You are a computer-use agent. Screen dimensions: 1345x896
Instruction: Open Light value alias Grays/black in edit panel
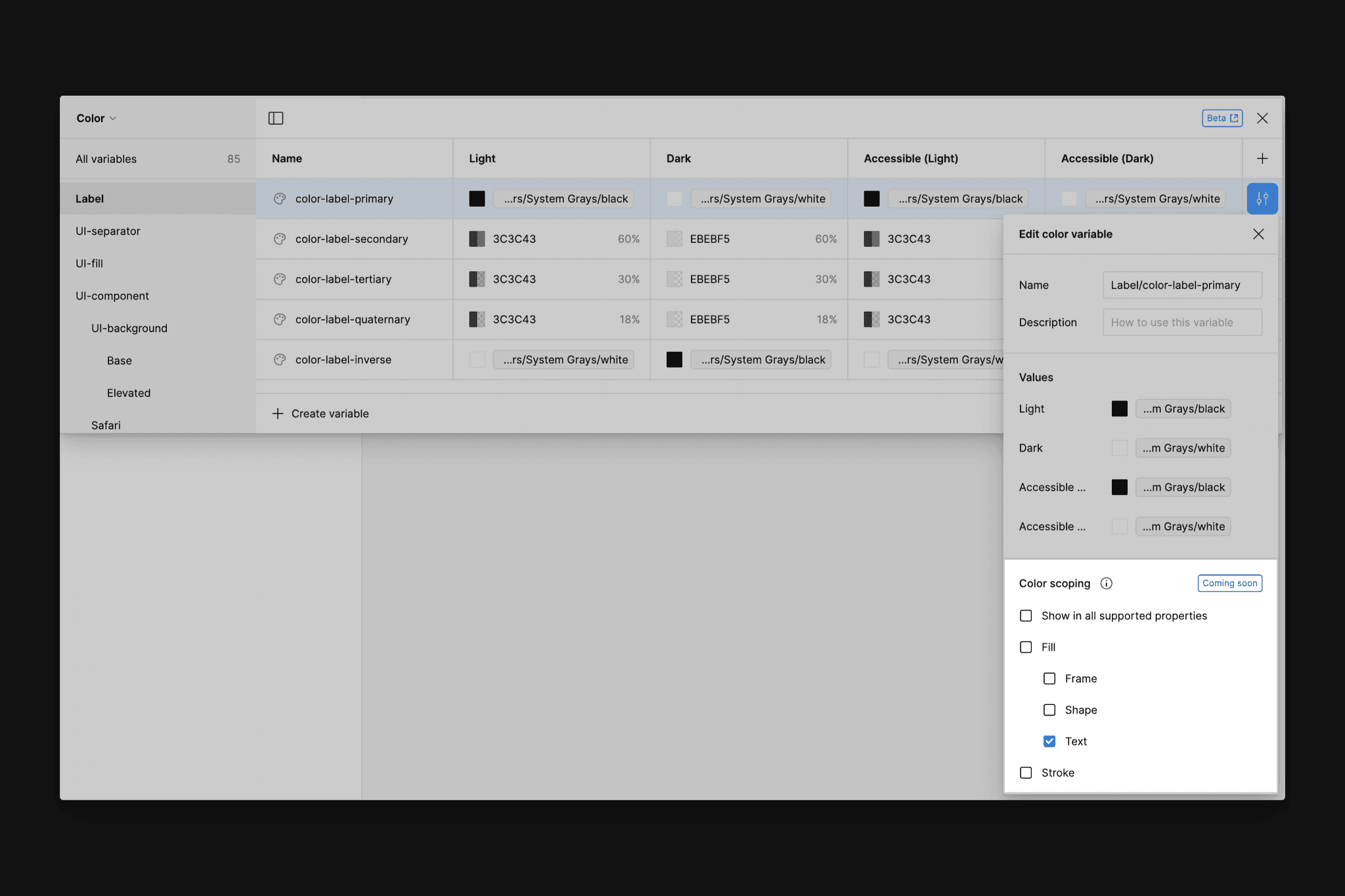(x=1183, y=409)
